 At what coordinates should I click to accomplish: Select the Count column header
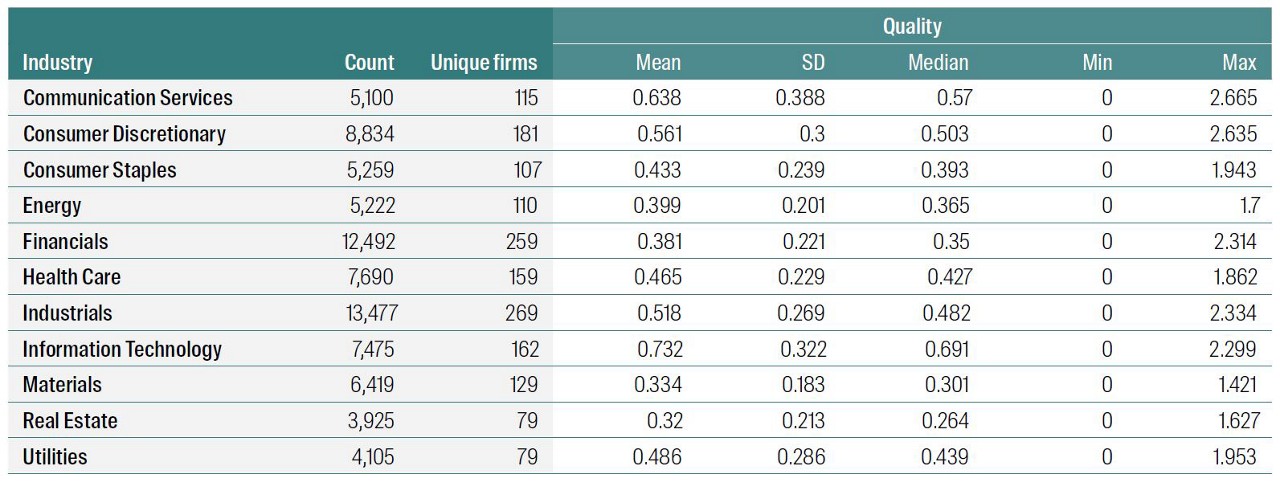[369, 62]
